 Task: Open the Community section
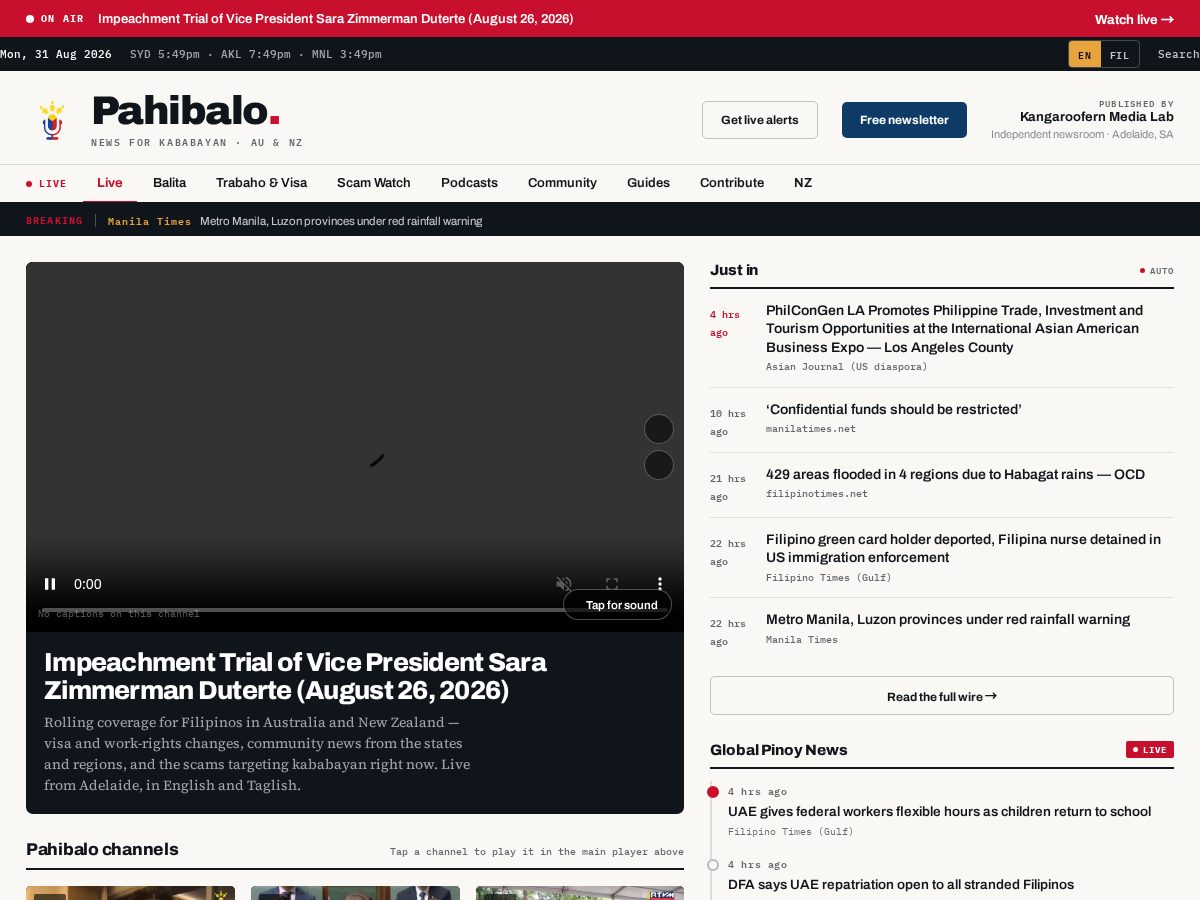[x=562, y=183]
